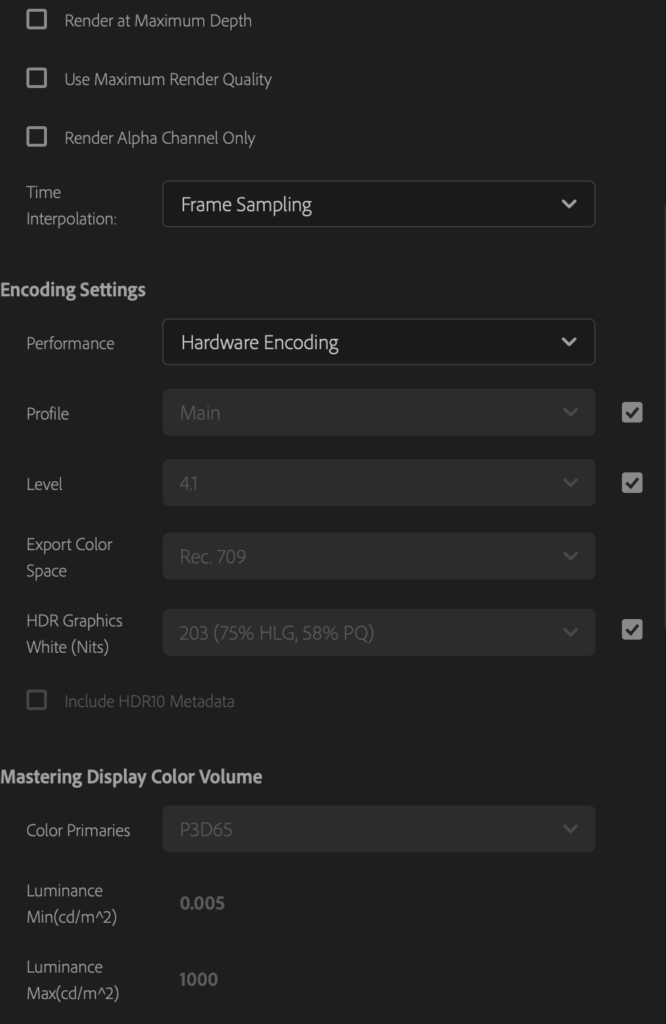The image size is (666, 1024).
Task: Toggle Include HDR10 Metadata checkbox
Action: (x=37, y=700)
